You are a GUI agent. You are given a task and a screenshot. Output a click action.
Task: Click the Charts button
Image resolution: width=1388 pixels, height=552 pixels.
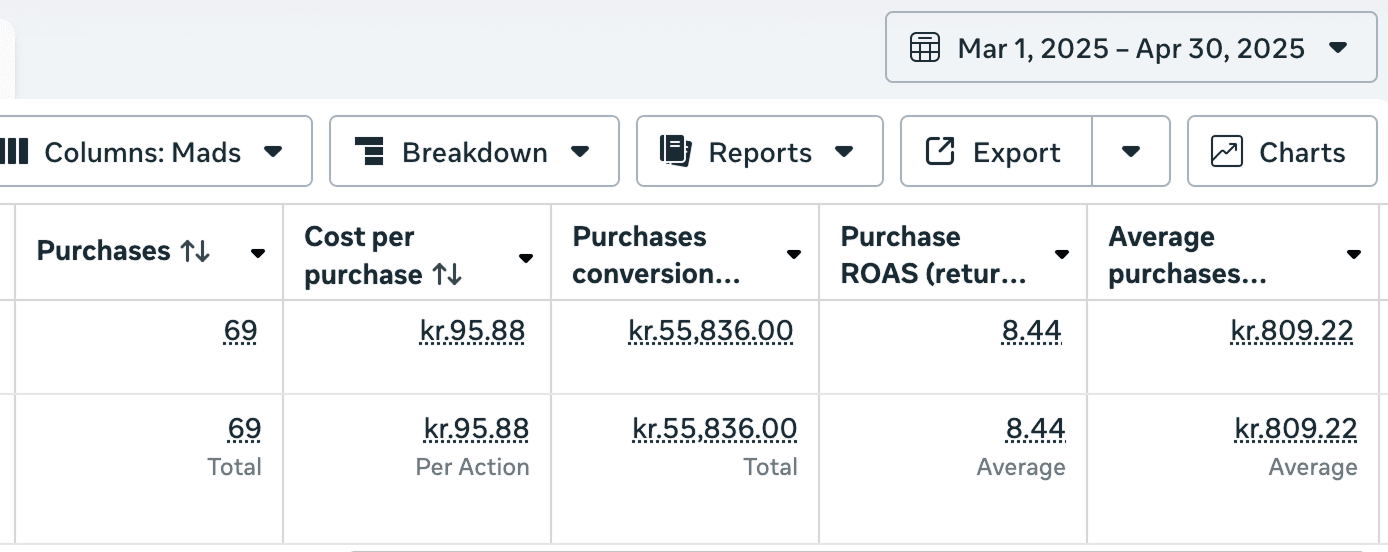pos(1281,152)
